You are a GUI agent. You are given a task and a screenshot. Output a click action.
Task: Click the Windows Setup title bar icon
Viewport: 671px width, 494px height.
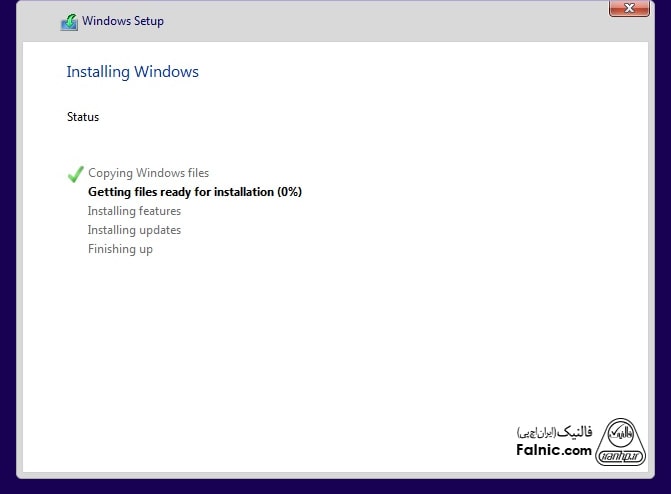69,21
